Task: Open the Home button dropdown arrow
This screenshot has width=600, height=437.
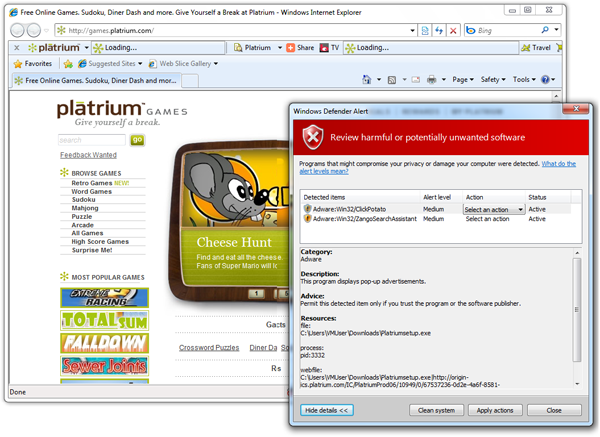Action: coord(379,80)
